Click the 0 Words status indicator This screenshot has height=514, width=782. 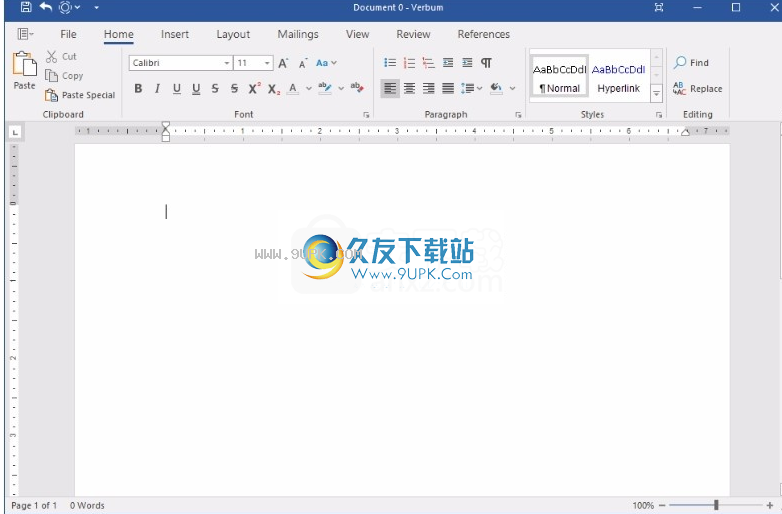[87, 506]
